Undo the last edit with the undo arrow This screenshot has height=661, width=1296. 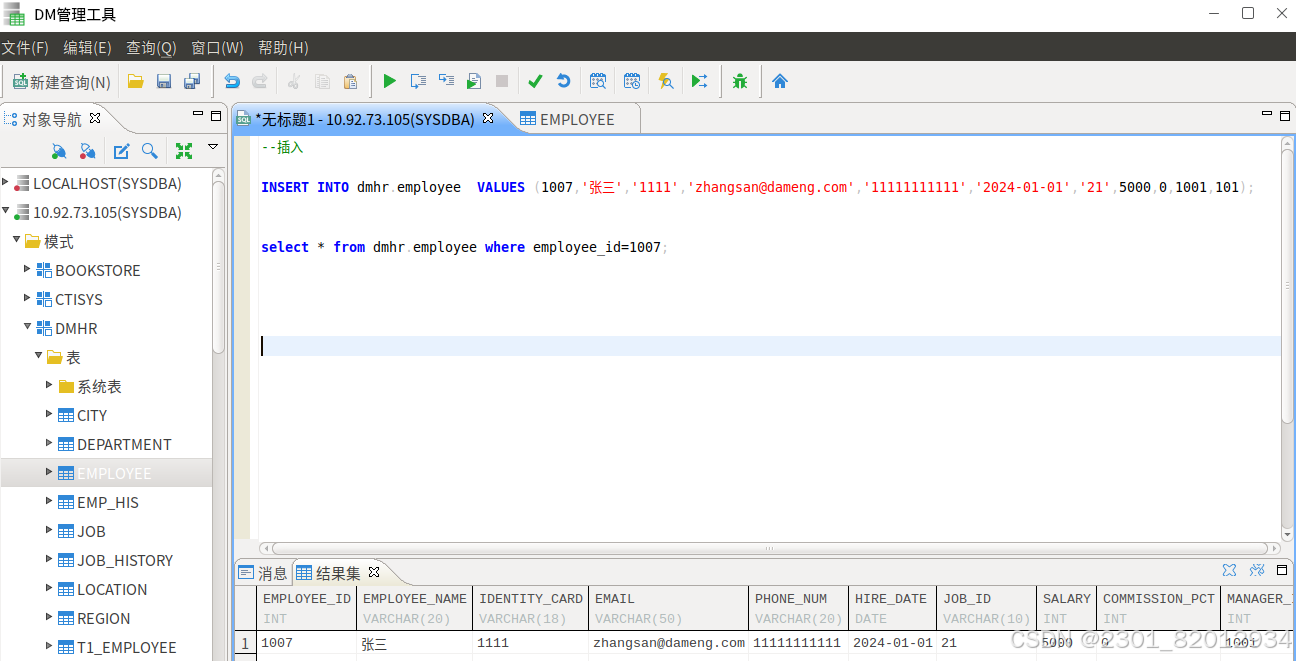[x=232, y=82]
